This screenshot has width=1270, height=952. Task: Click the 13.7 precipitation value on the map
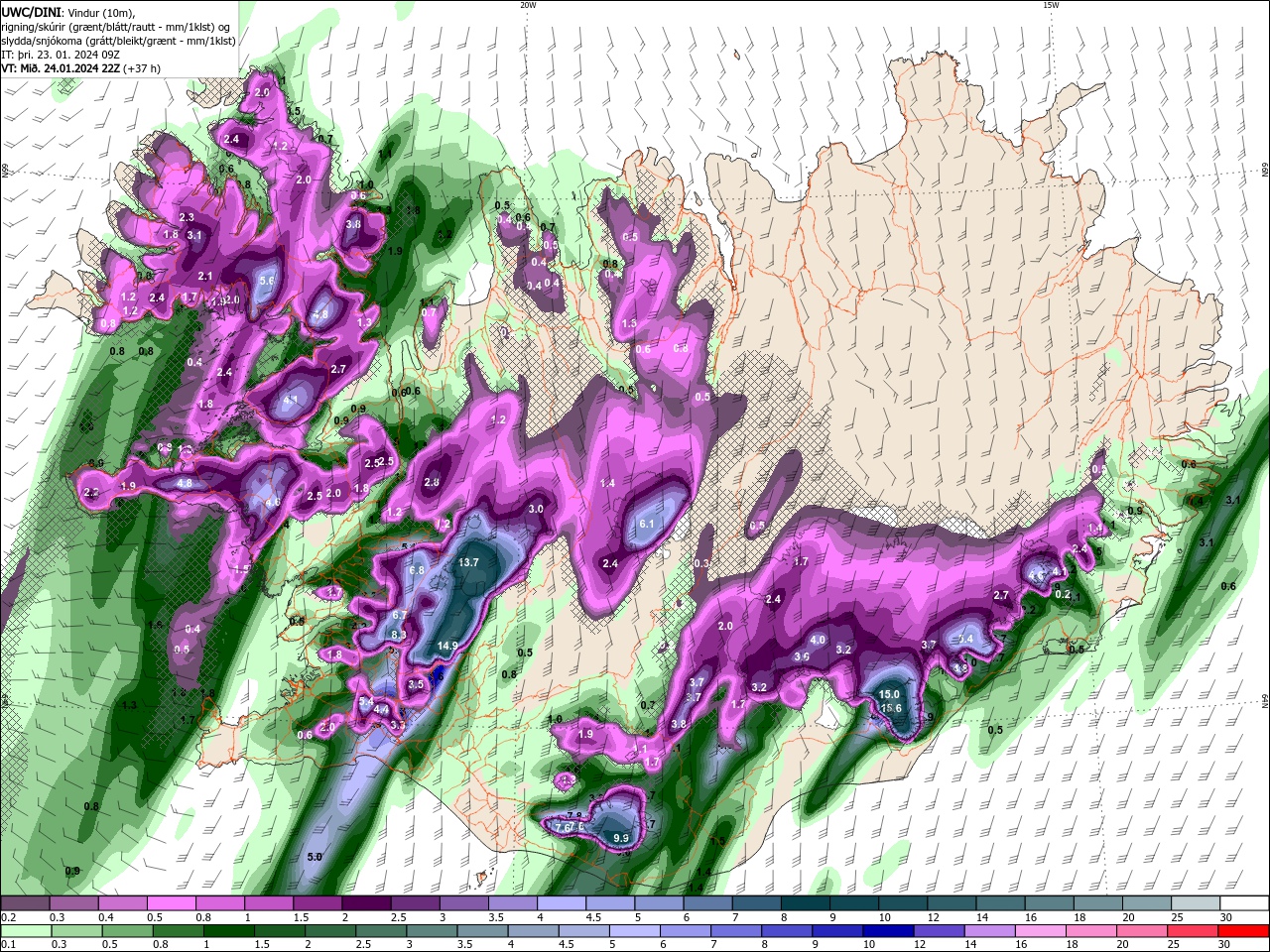[x=468, y=562]
